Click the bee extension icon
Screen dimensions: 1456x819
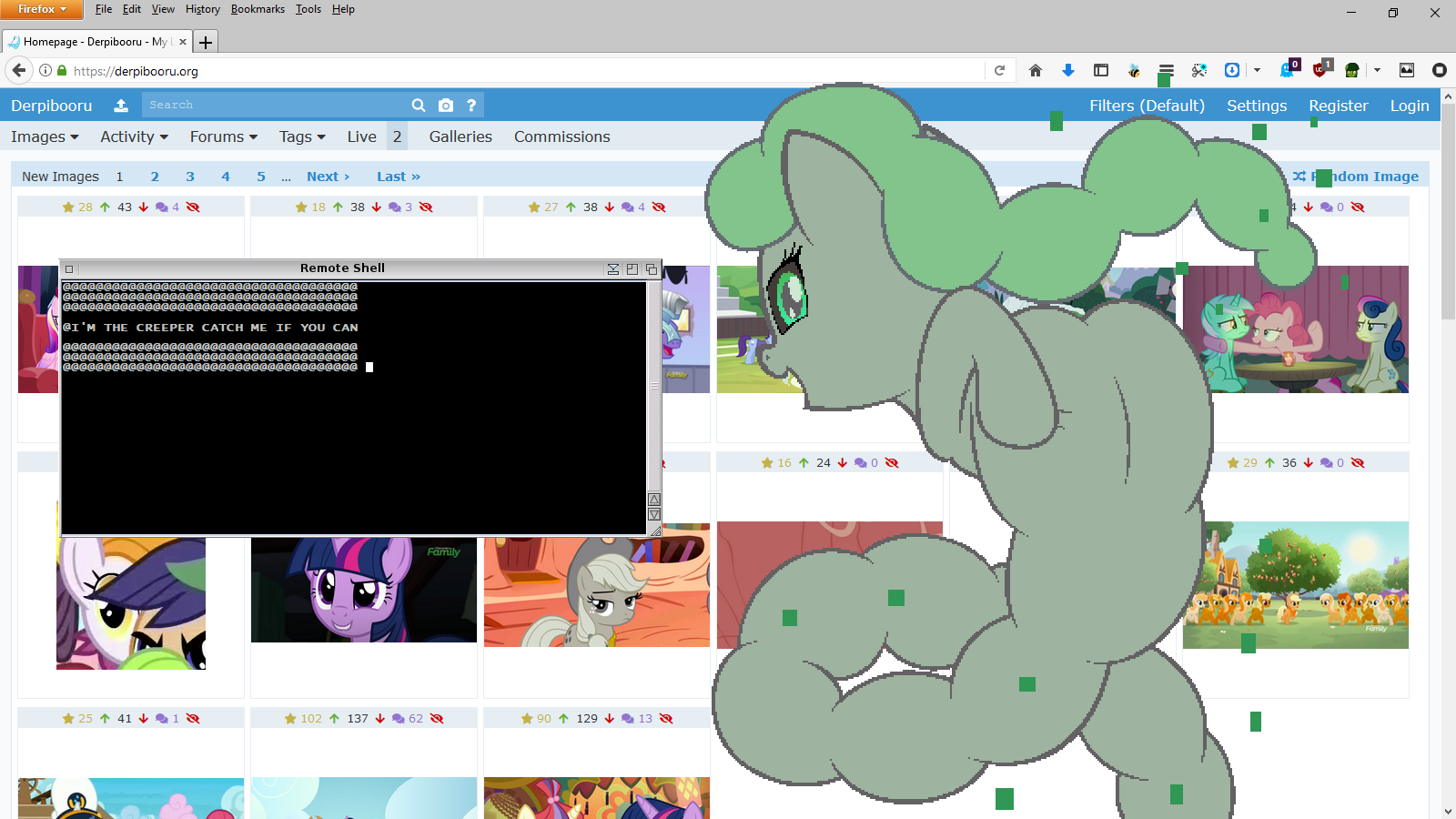pyautogui.click(x=1134, y=70)
